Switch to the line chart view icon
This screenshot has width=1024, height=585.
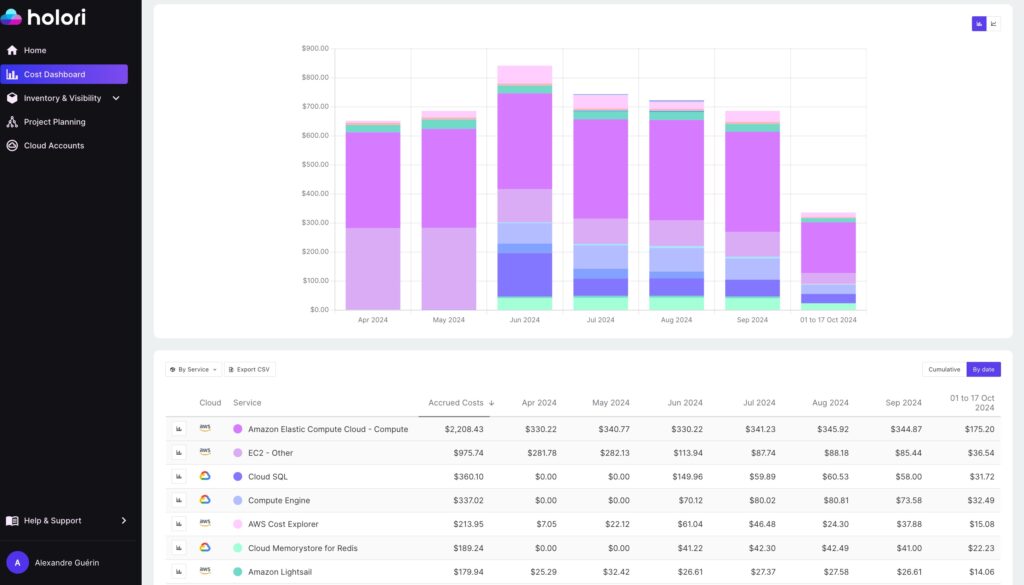tap(993, 22)
